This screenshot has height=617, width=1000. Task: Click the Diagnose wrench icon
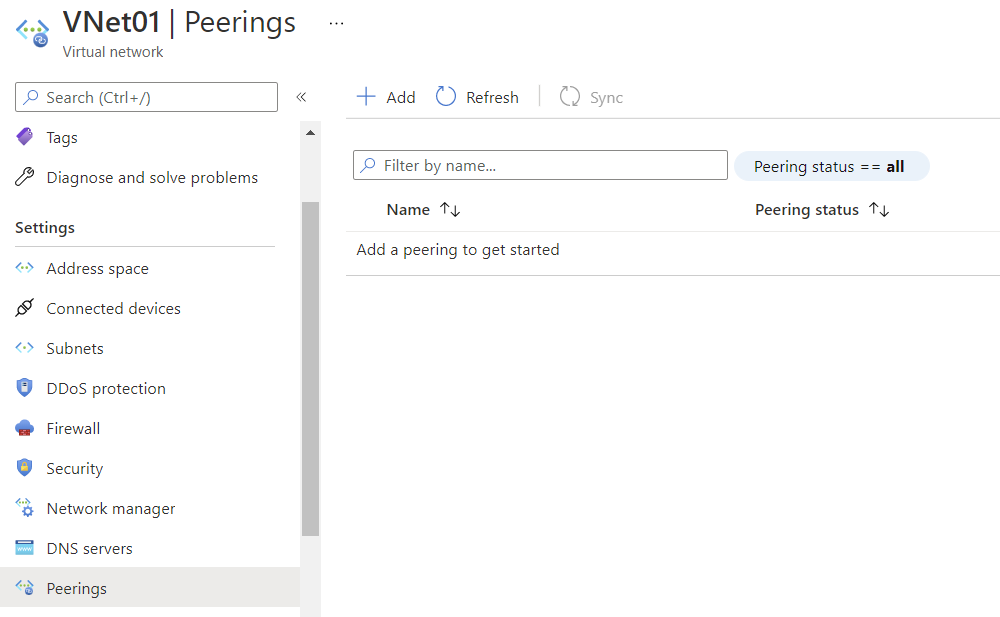point(24,177)
